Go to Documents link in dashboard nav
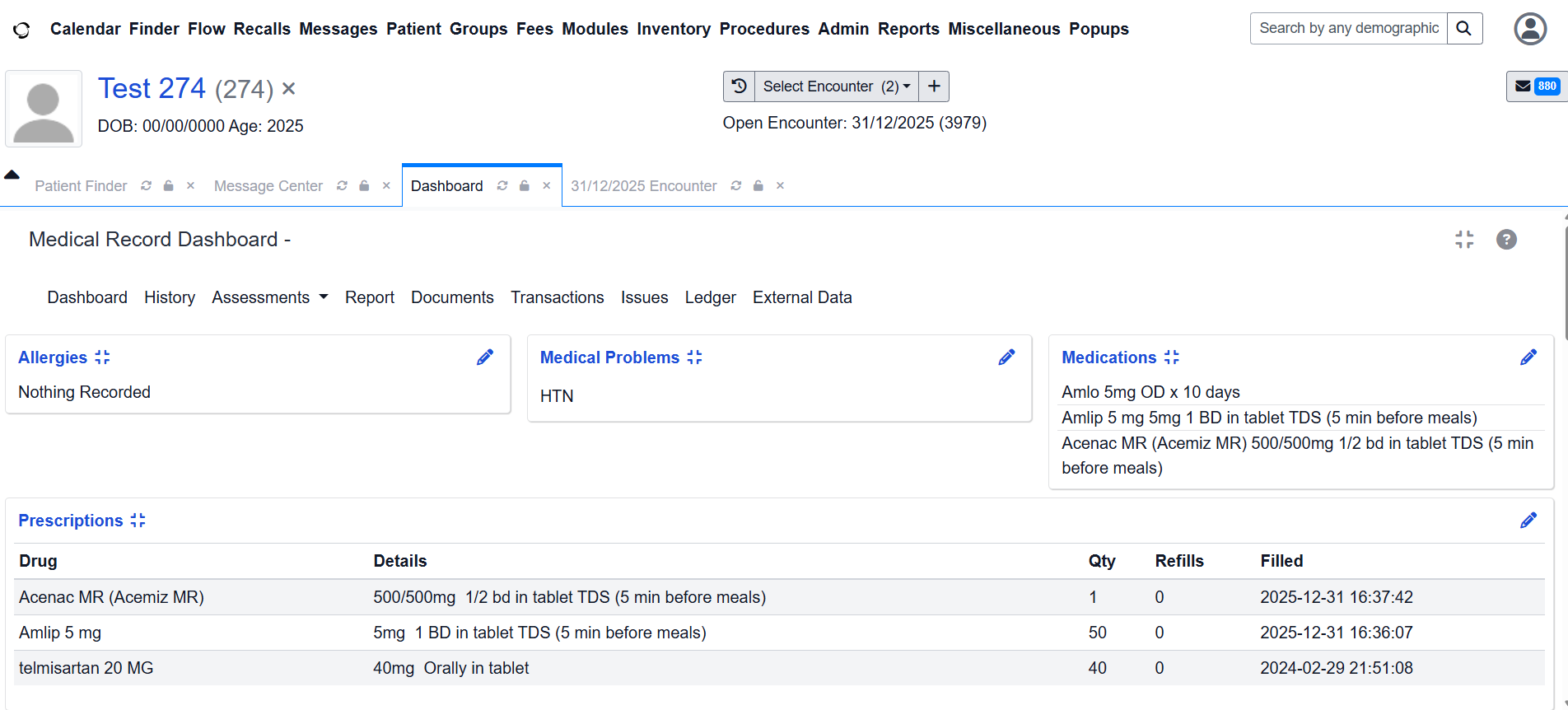Image resolution: width=1568 pixels, height=710 pixels. click(x=452, y=297)
